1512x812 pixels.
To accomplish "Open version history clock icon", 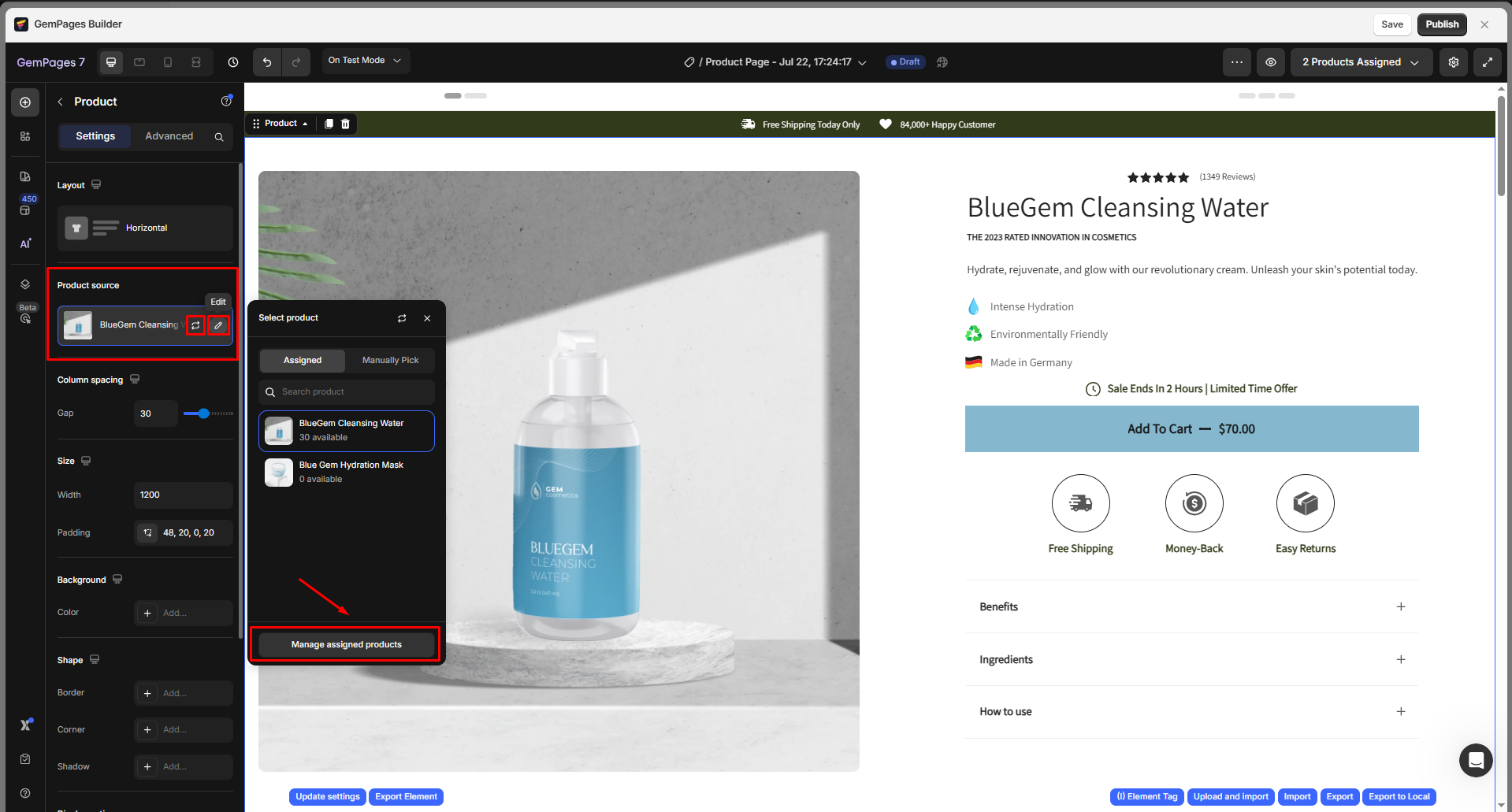I will click(x=233, y=62).
